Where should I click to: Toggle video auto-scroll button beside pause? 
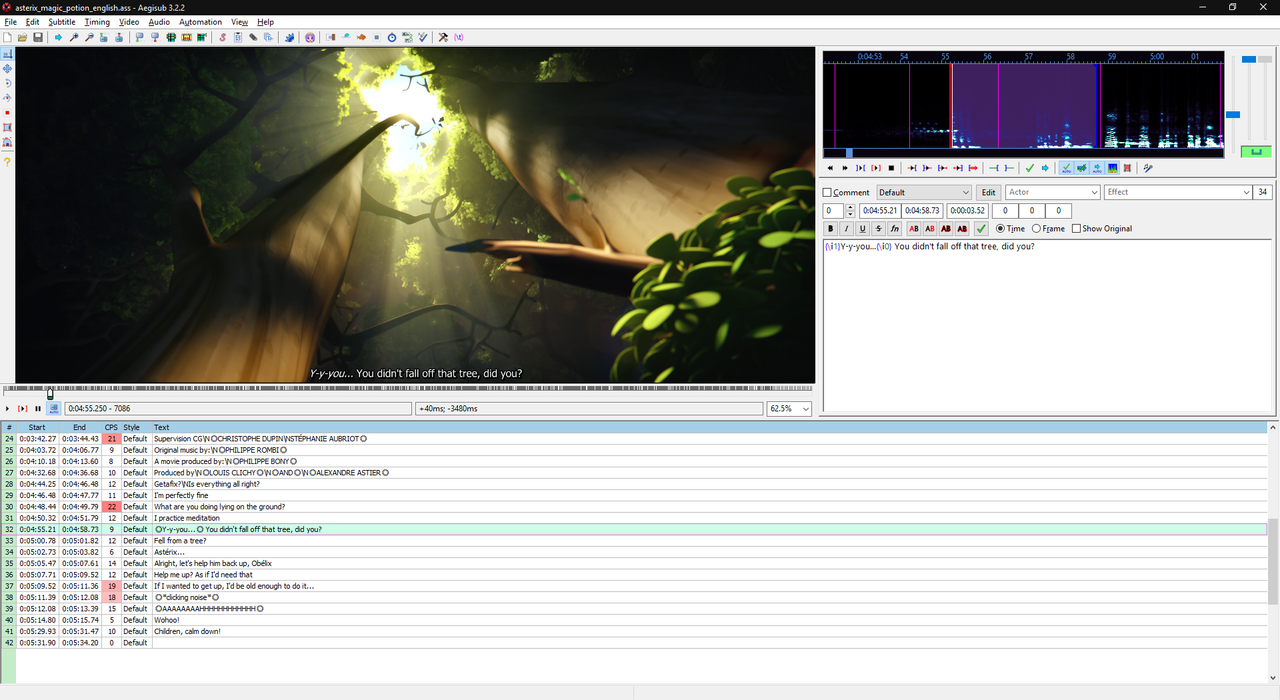pyautogui.click(x=54, y=408)
